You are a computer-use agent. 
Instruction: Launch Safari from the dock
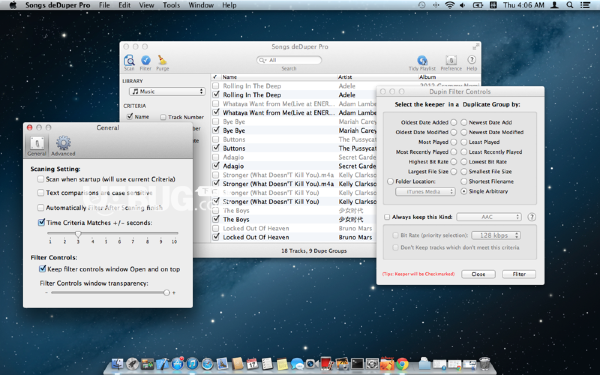click(207, 364)
